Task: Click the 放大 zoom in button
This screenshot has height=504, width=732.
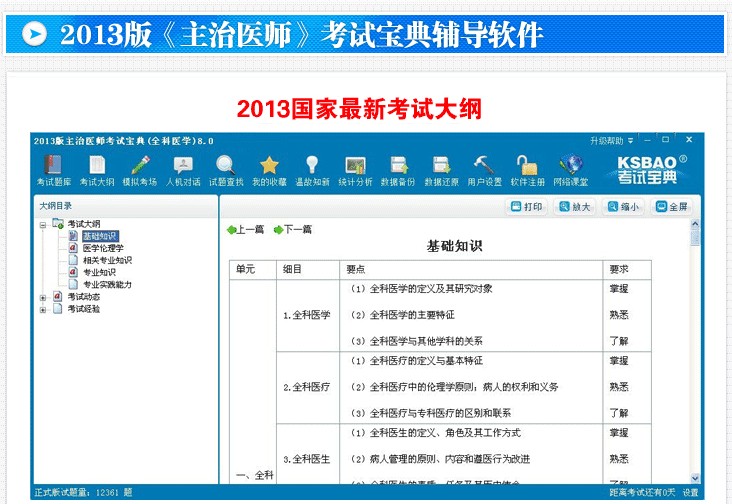Action: point(575,207)
